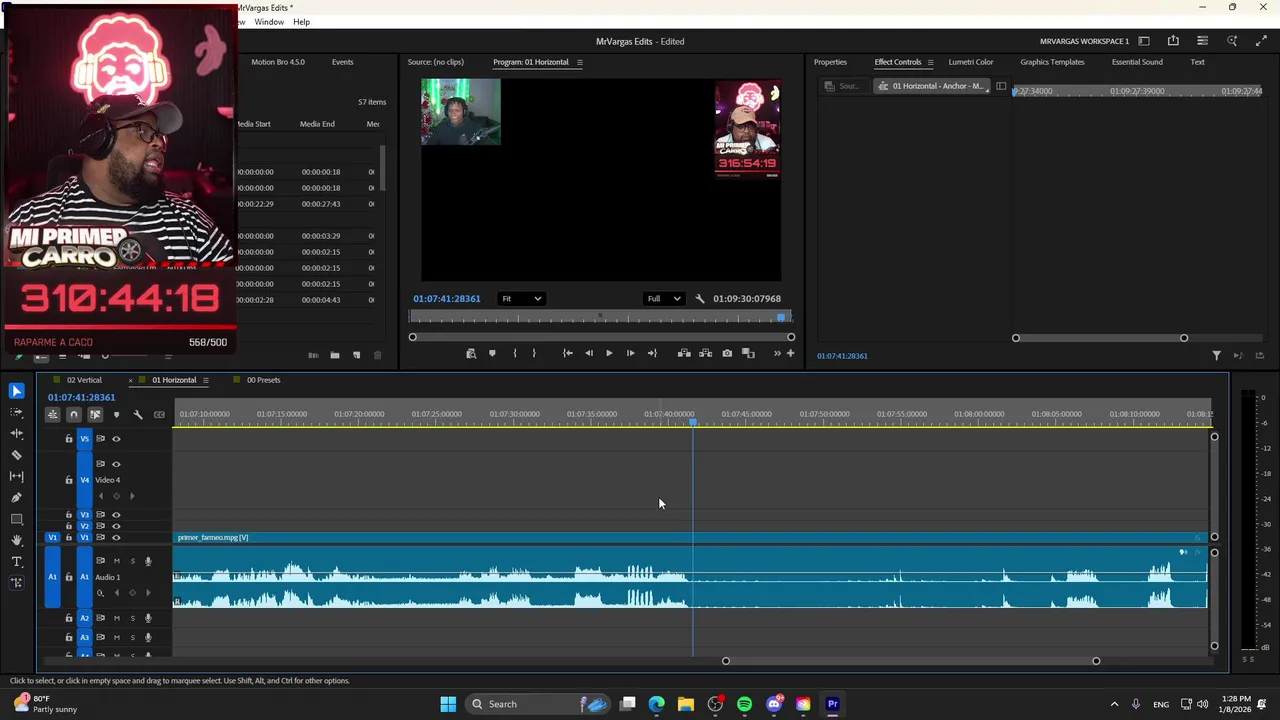Add marker in timeline header
This screenshot has height=720, width=1280.
116,415
